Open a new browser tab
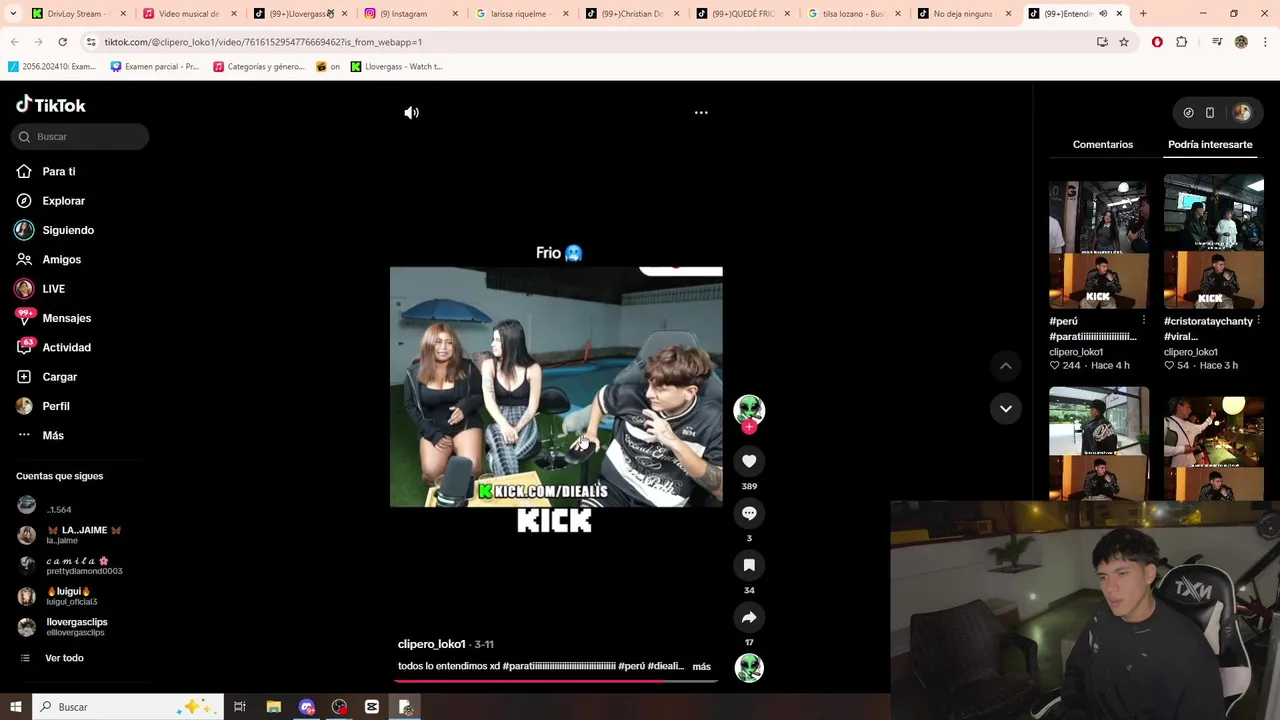The height and width of the screenshot is (720, 1280). click(1143, 14)
